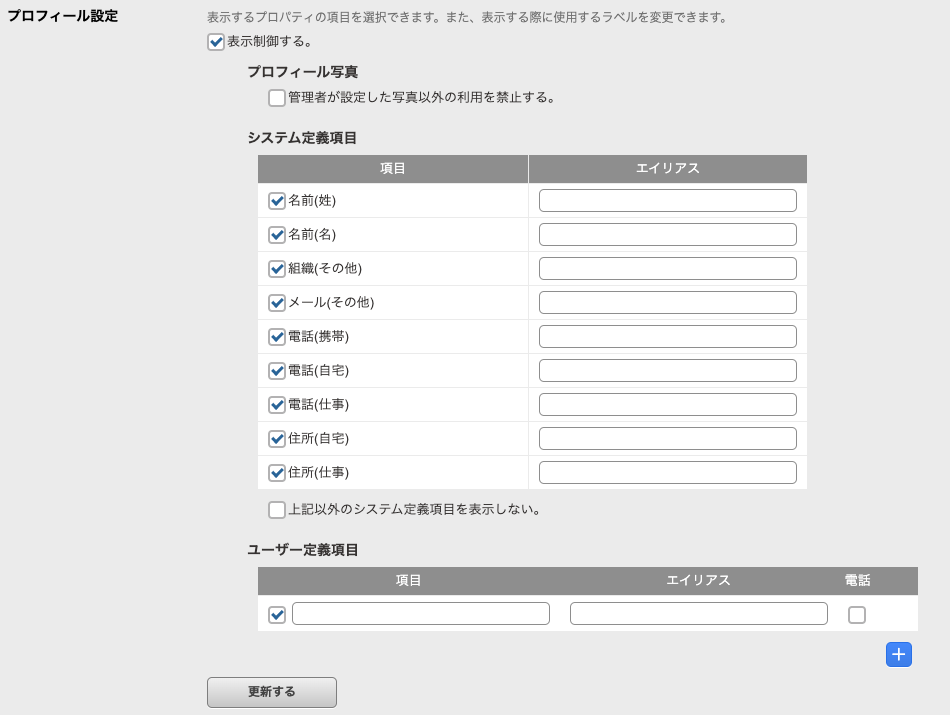
Task: Click the user-defined エイリアス input field
Action: click(699, 613)
